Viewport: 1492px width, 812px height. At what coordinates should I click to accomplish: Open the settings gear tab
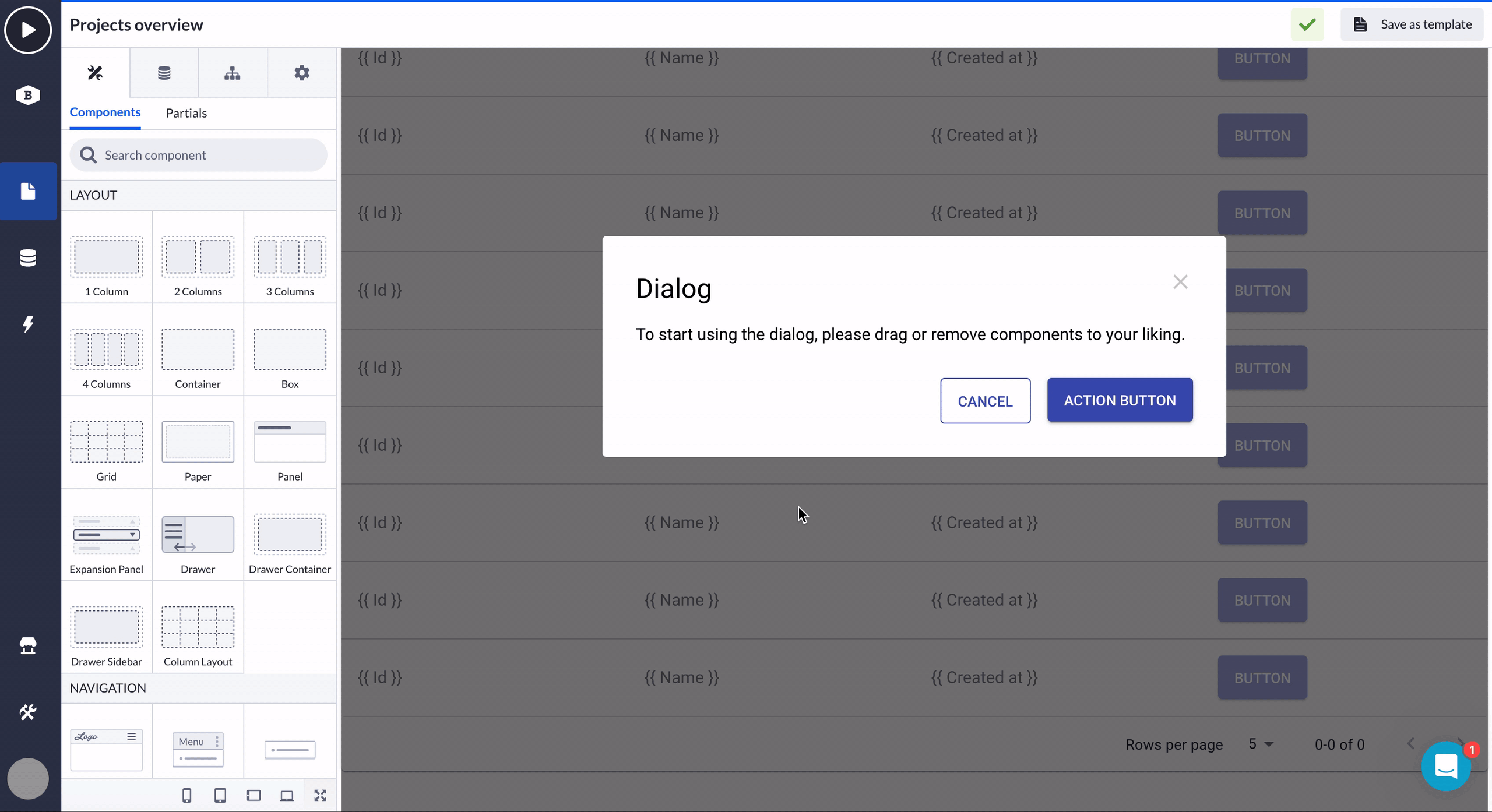301,73
